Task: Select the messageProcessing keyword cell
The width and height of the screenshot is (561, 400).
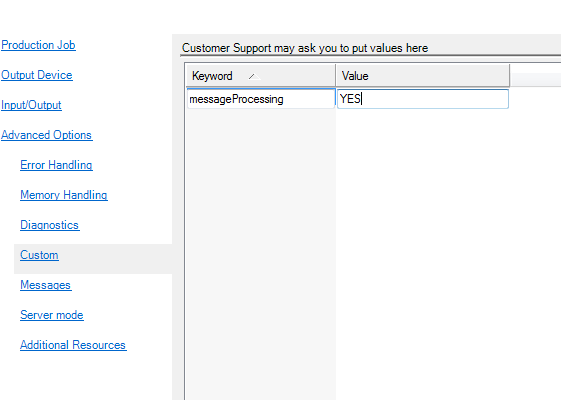Action: click(x=261, y=99)
